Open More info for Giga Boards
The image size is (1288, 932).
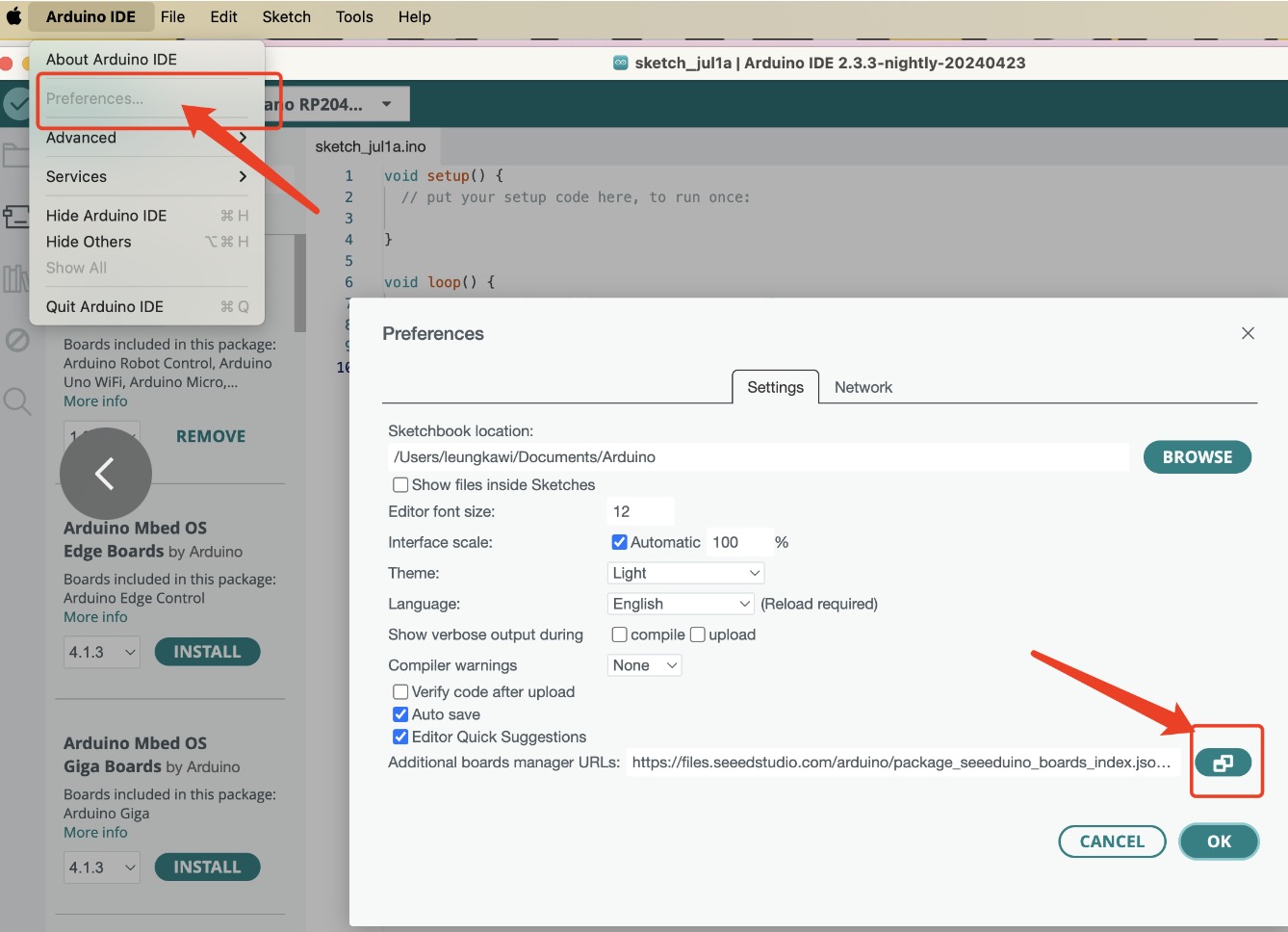pyautogui.click(x=95, y=833)
